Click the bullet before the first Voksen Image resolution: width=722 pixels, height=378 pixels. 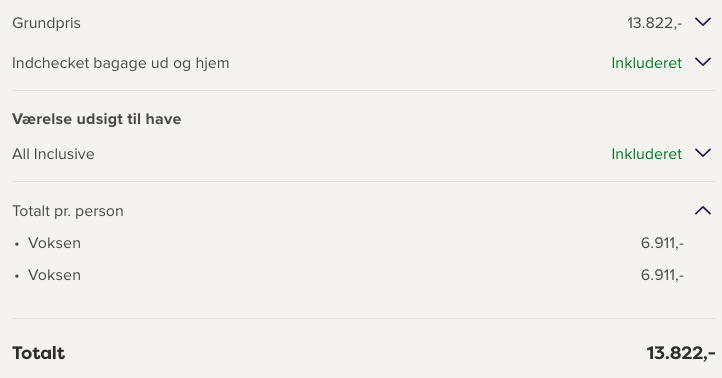[17, 244]
